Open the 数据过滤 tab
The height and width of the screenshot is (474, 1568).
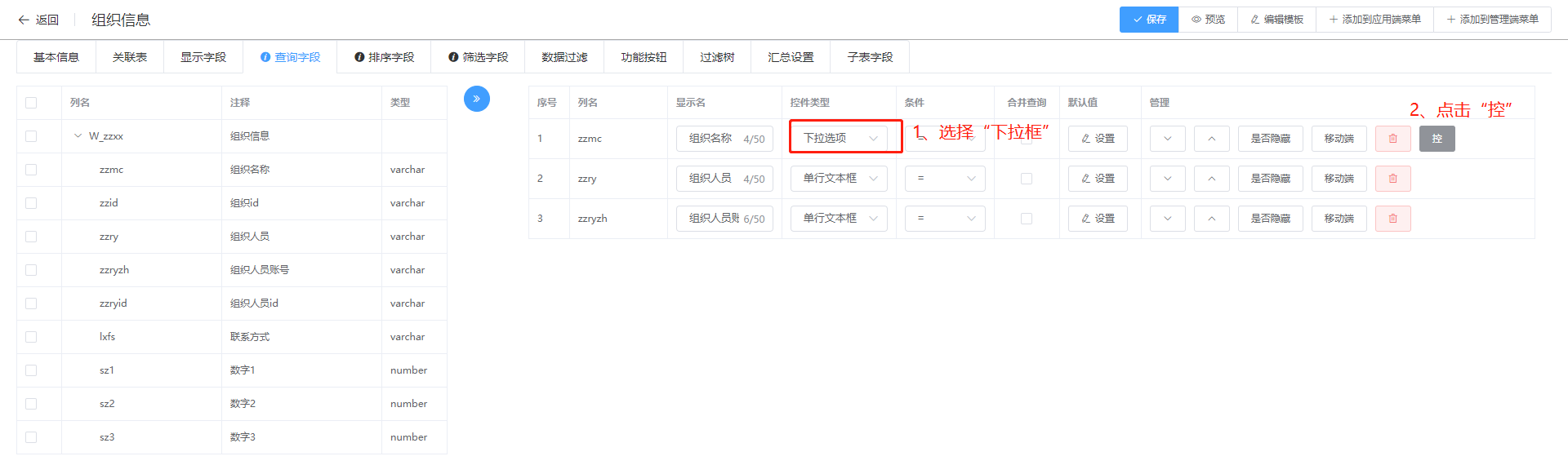(x=564, y=57)
